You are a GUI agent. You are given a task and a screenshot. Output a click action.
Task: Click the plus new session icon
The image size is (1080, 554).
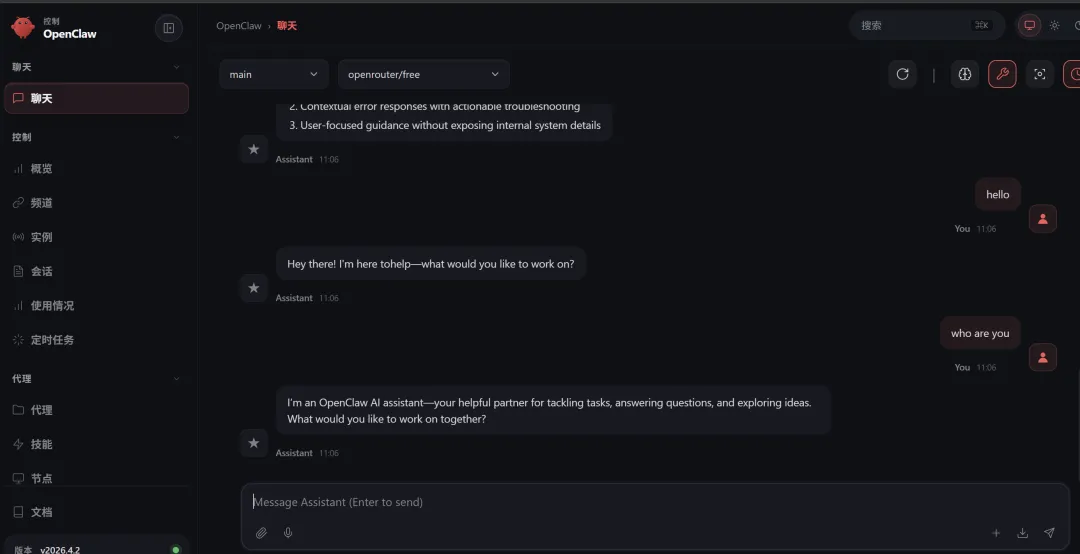(996, 533)
